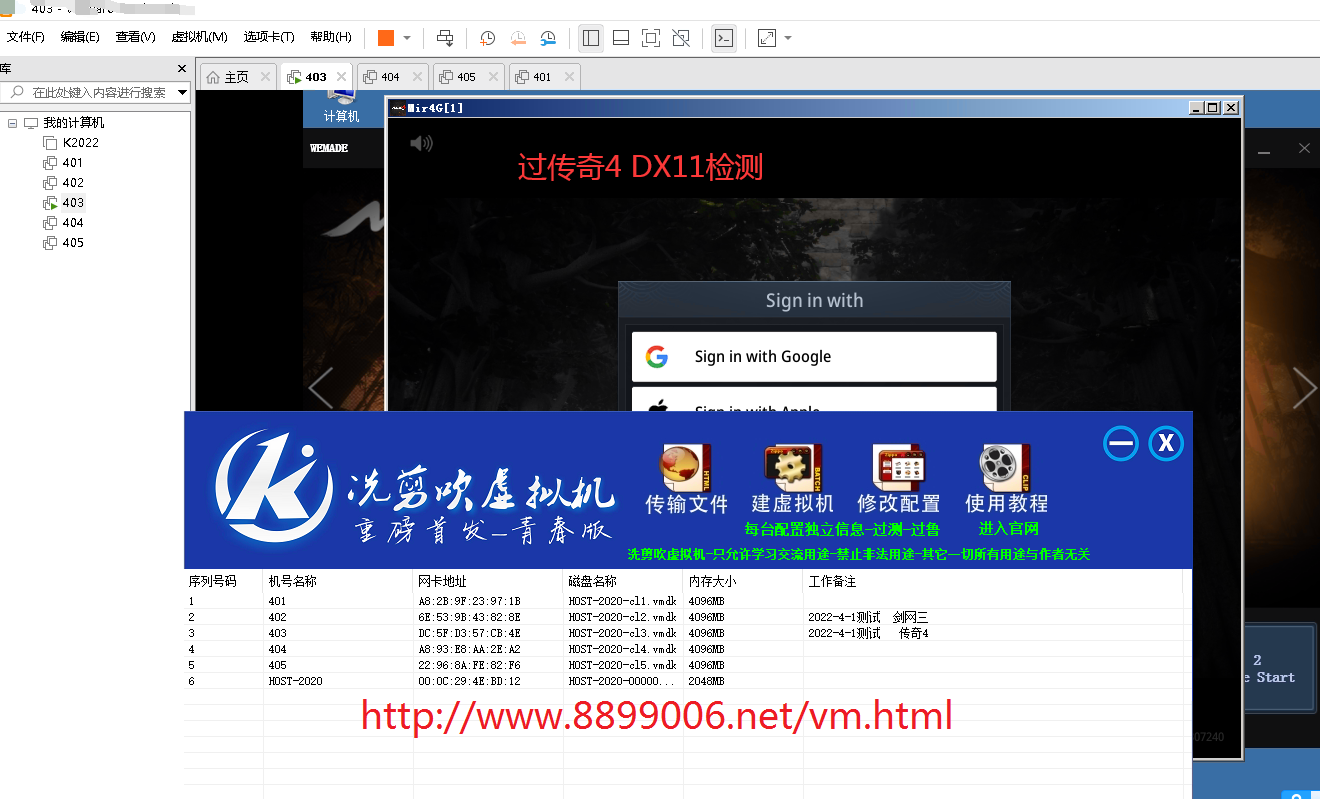
Task: Select VM 404 in the library tree
Action: coord(64,223)
